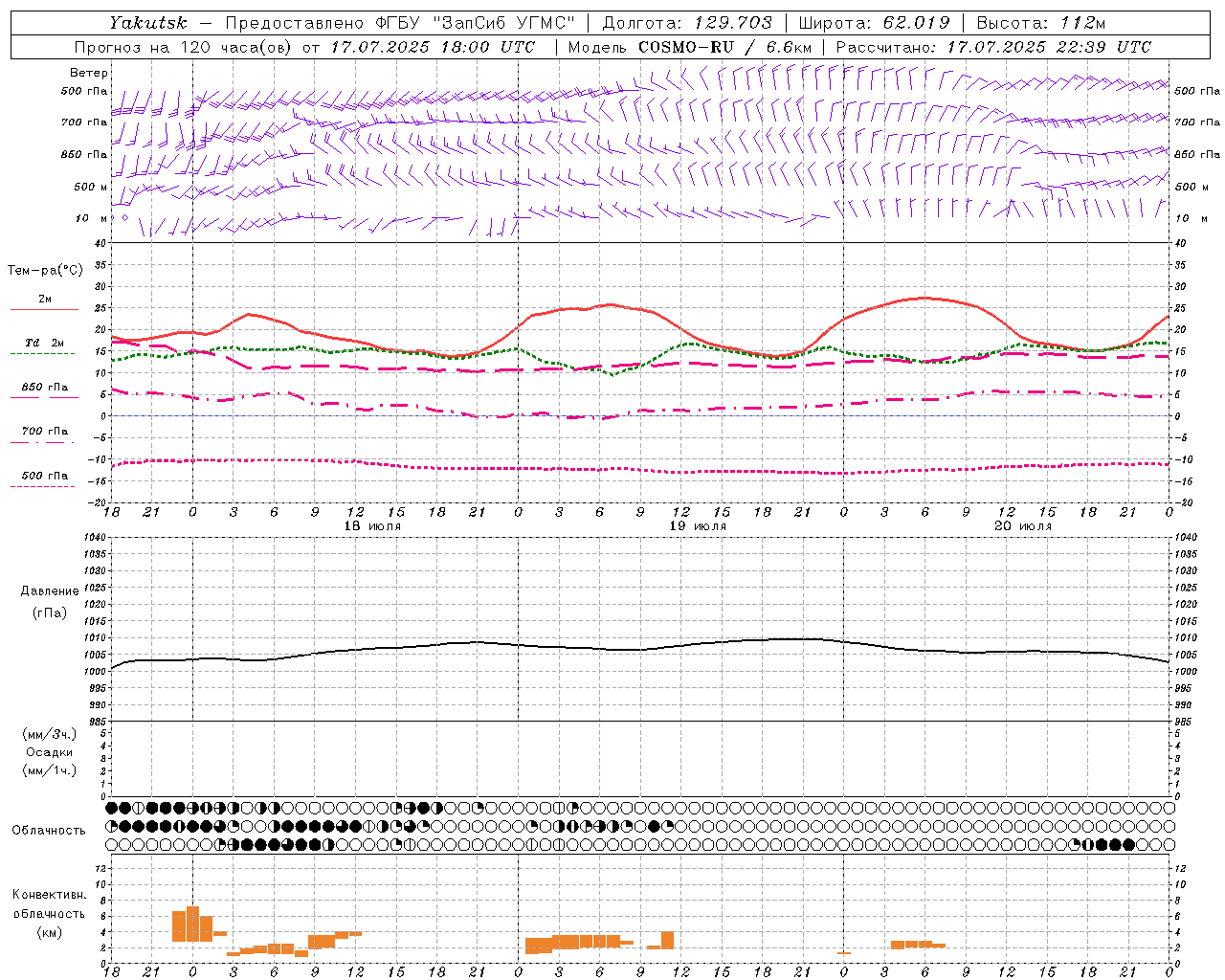Click the '(мм/1ч.)' precipitation unit label
The image size is (1225, 980).
[50, 770]
